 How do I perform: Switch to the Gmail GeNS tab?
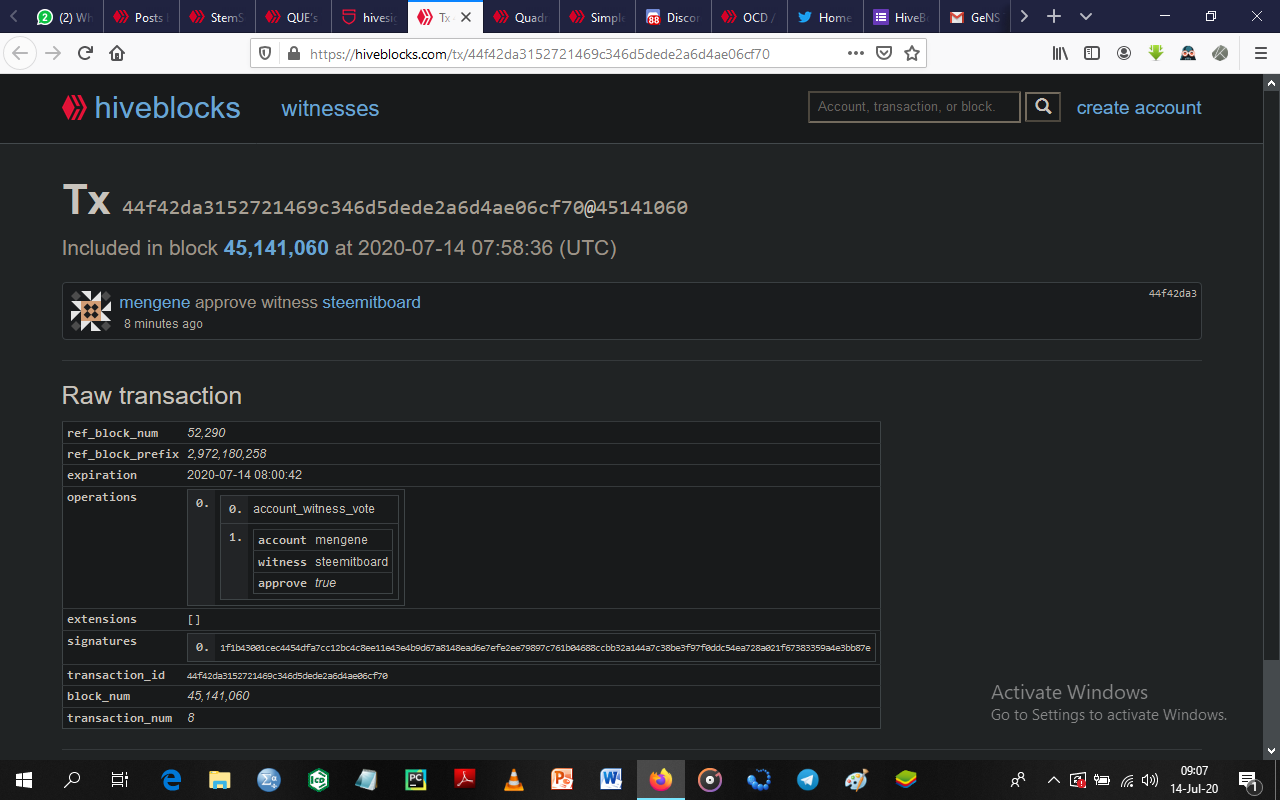point(975,17)
